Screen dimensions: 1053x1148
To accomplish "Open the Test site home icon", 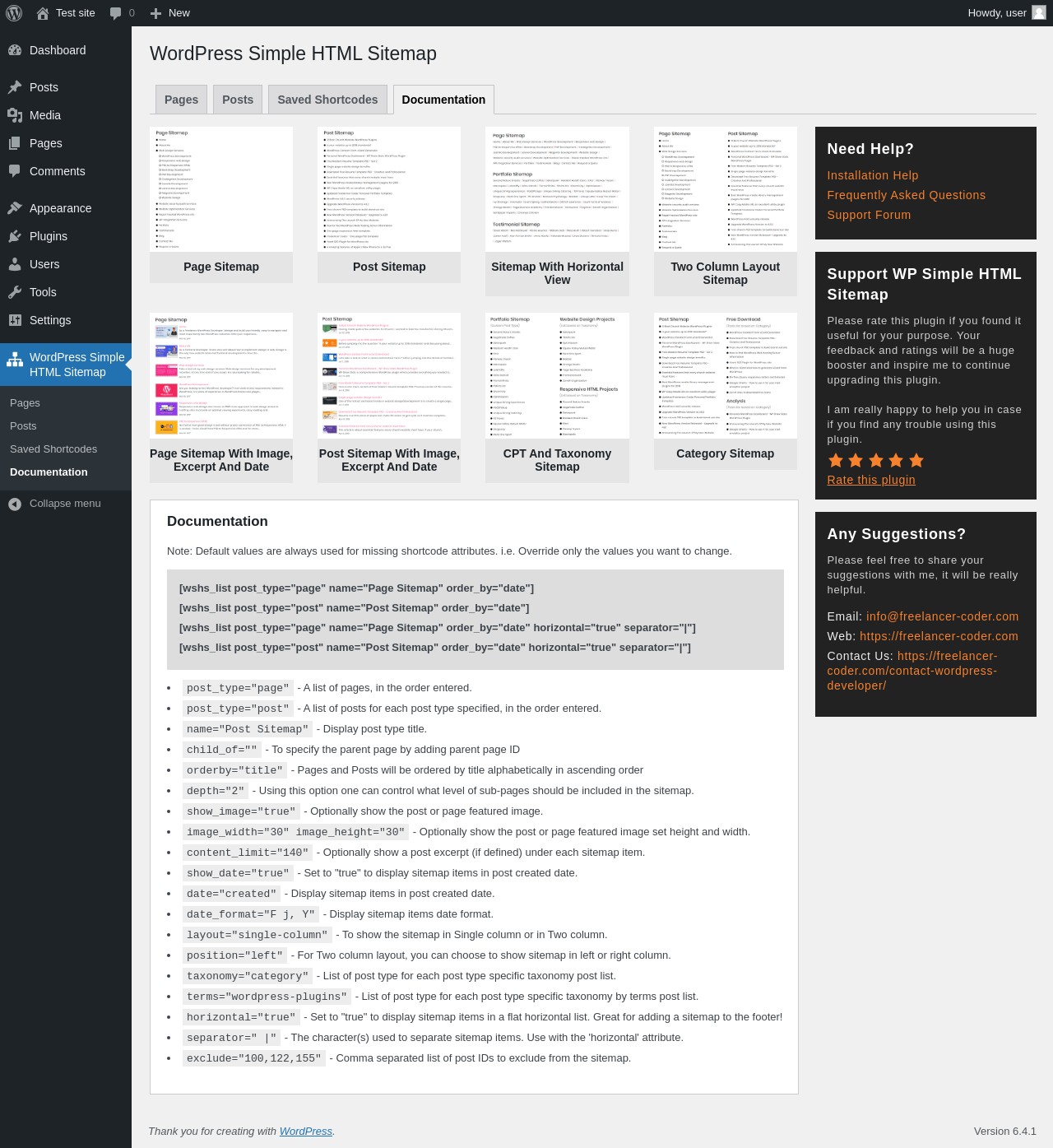I will (43, 13).
